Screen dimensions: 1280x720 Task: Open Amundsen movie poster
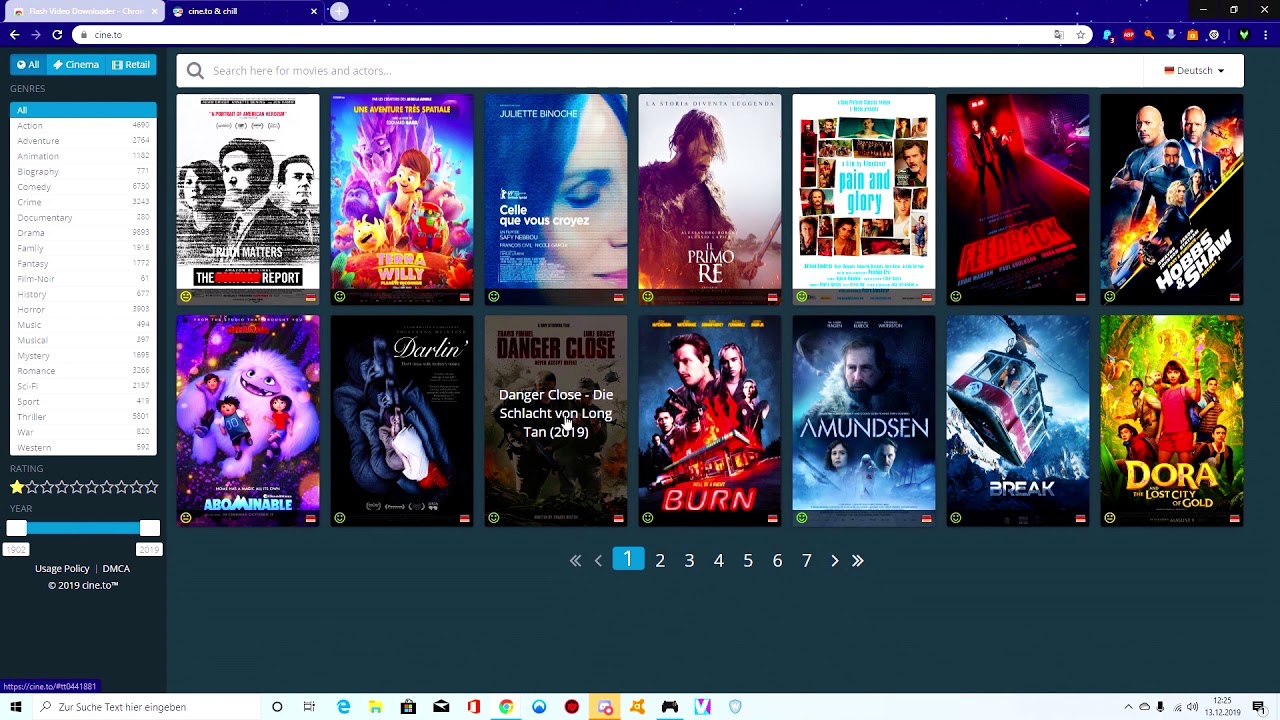[864, 421]
